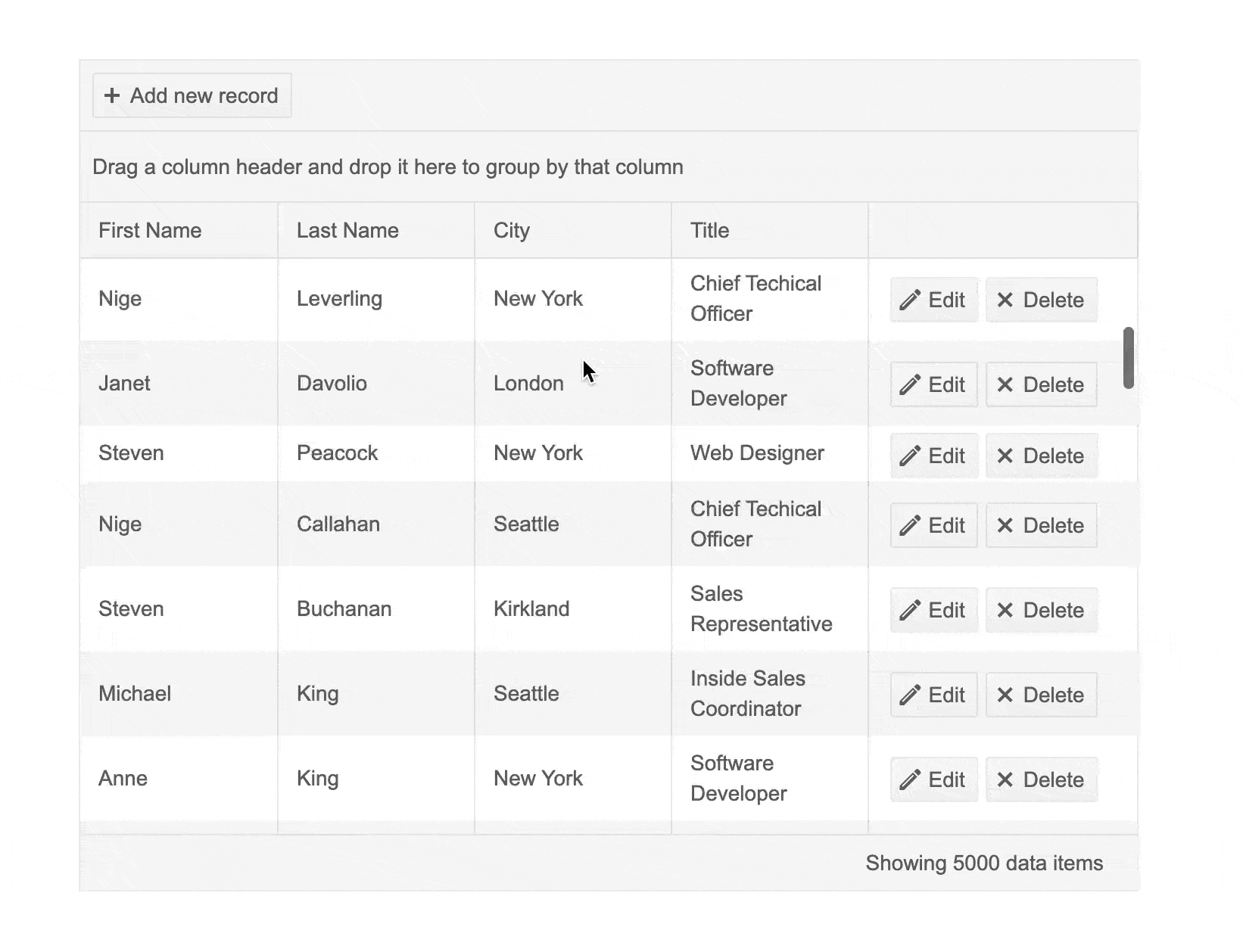The height and width of the screenshot is (952, 1243).
Task: Select the Last Name column header
Action: [347, 230]
